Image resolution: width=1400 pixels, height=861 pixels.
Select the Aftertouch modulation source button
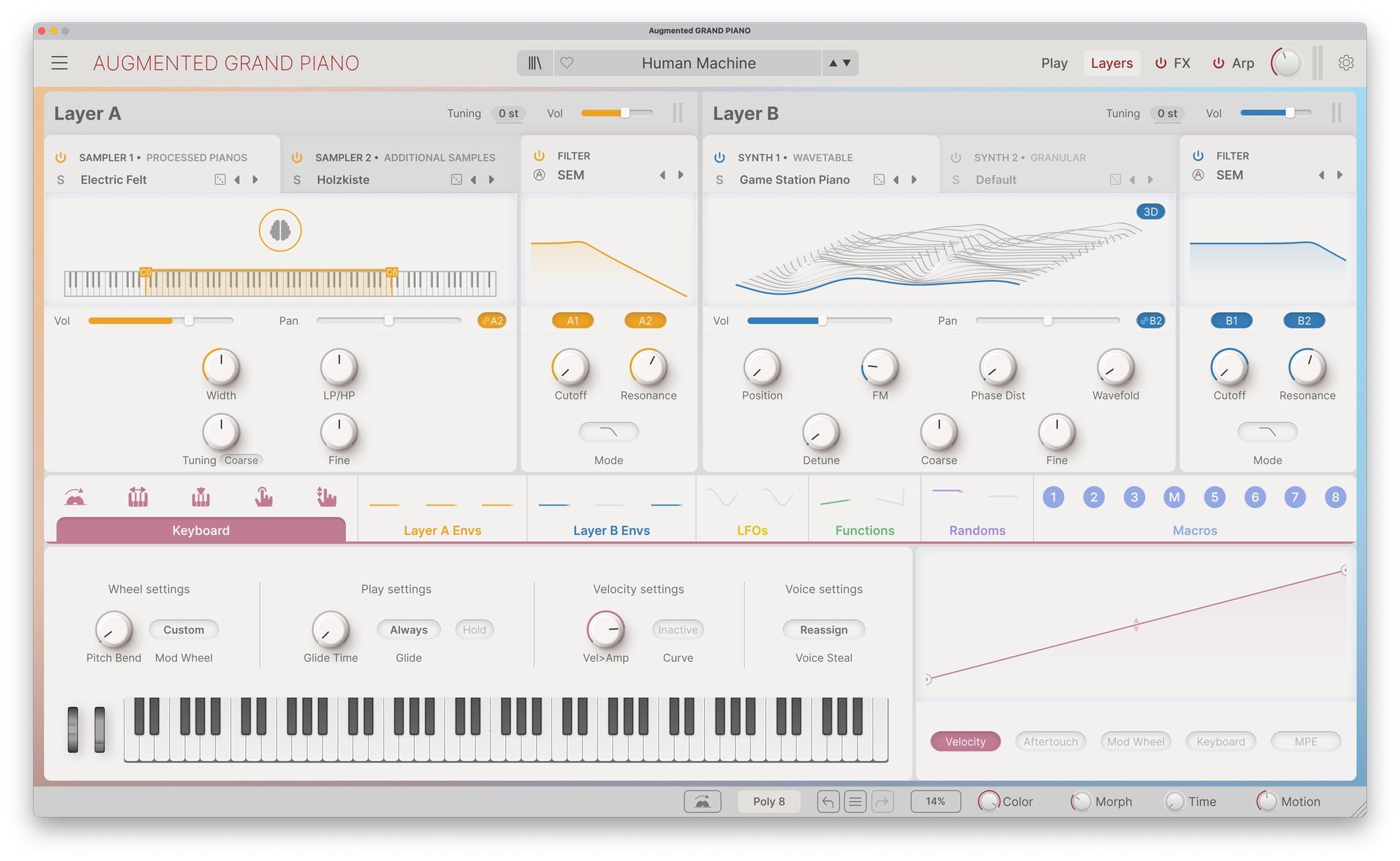[x=1050, y=741]
